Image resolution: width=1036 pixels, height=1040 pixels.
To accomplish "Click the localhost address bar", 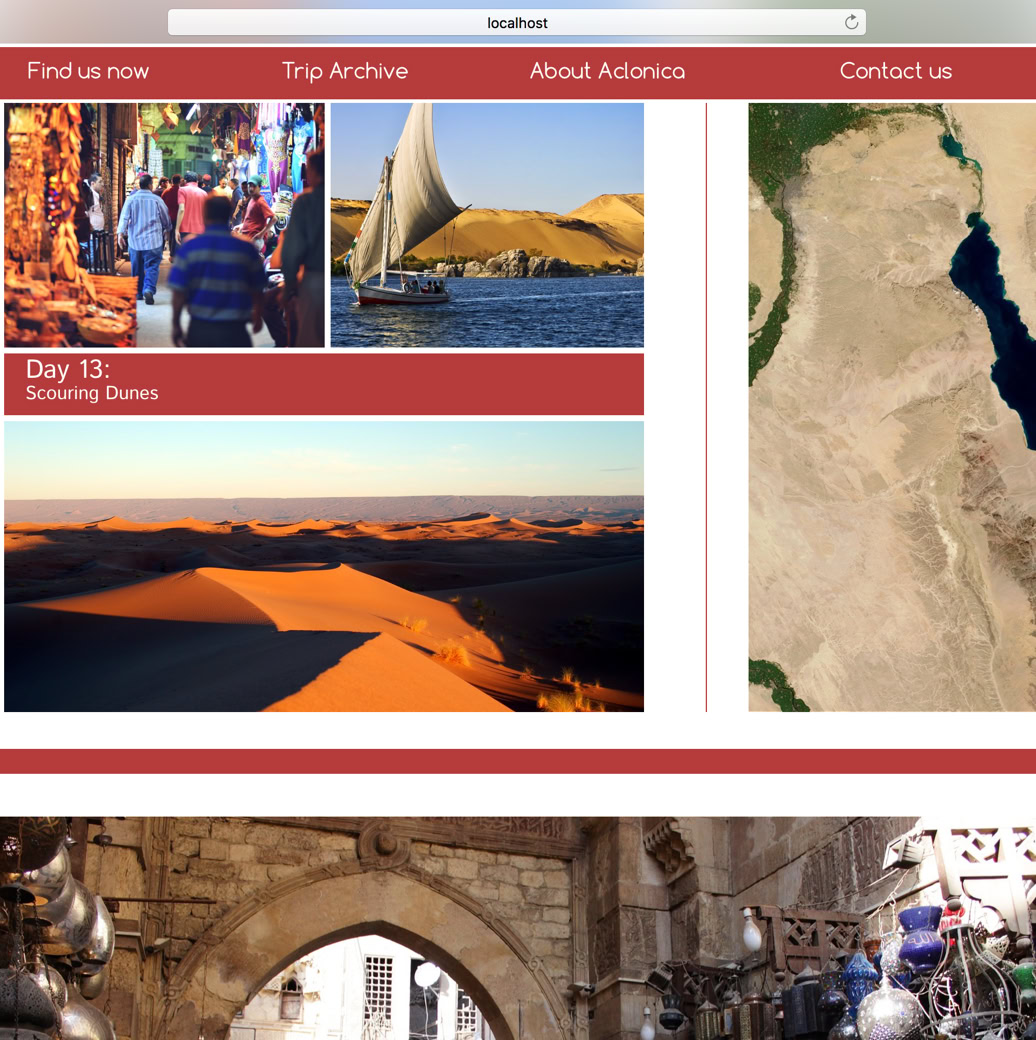I will pos(516,22).
